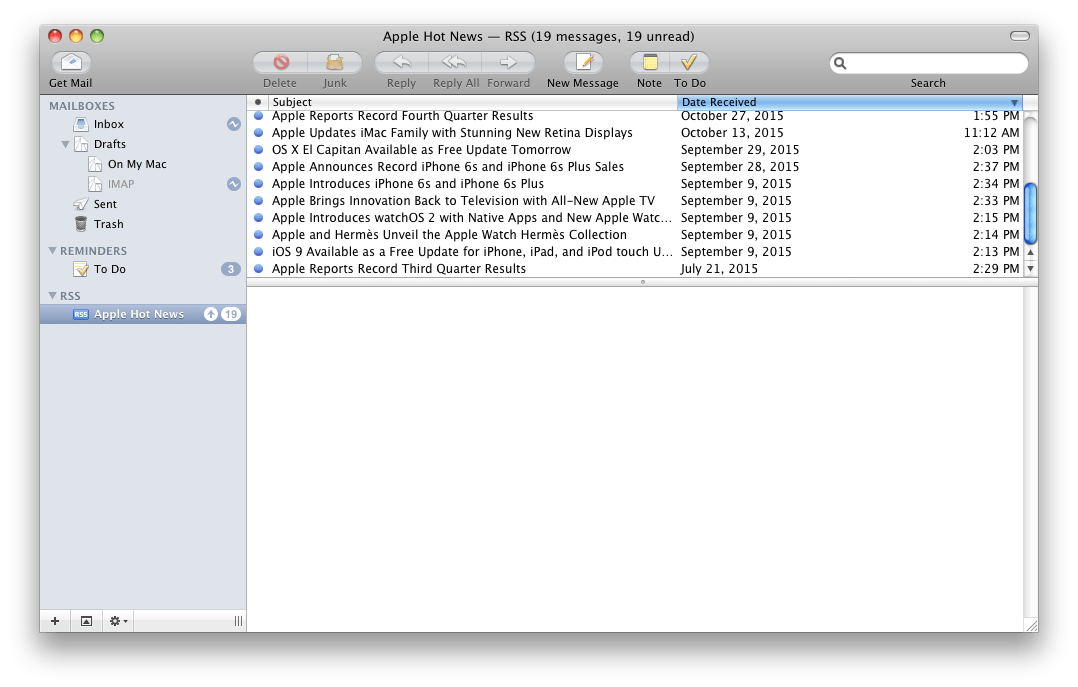Click the Get Mail envelope icon
The image size is (1078, 687).
[71, 62]
